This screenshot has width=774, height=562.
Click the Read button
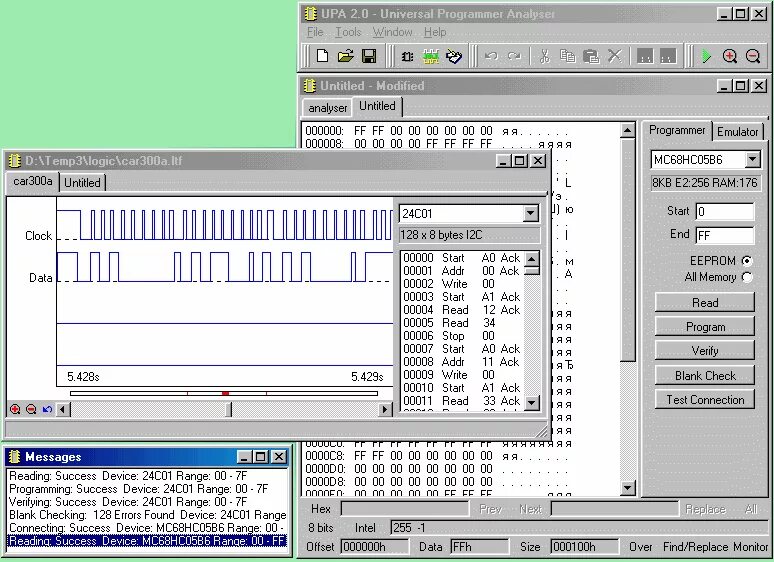coord(705,302)
